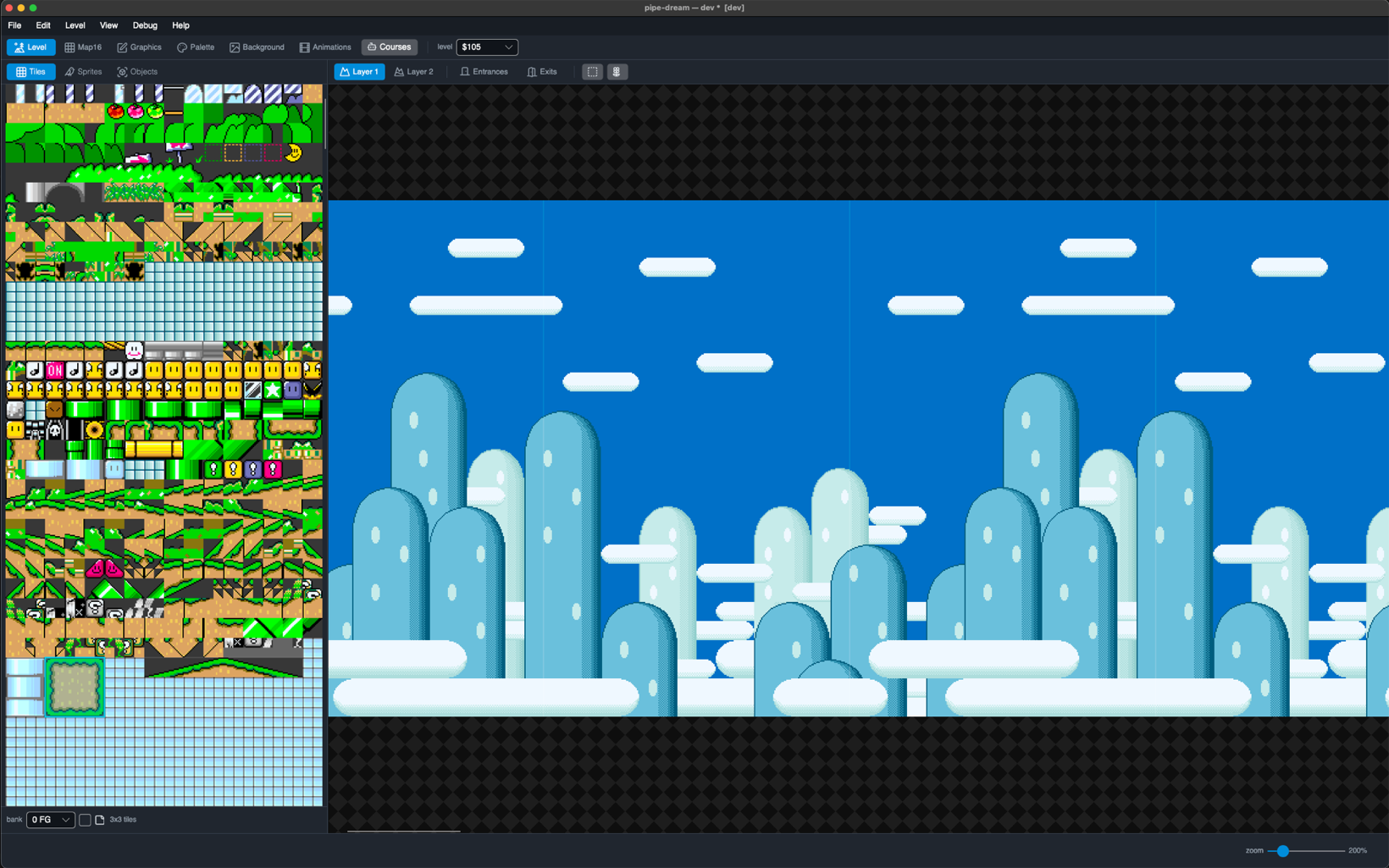
Task: Select the yellow 3-up moon tile
Action: click(293, 153)
